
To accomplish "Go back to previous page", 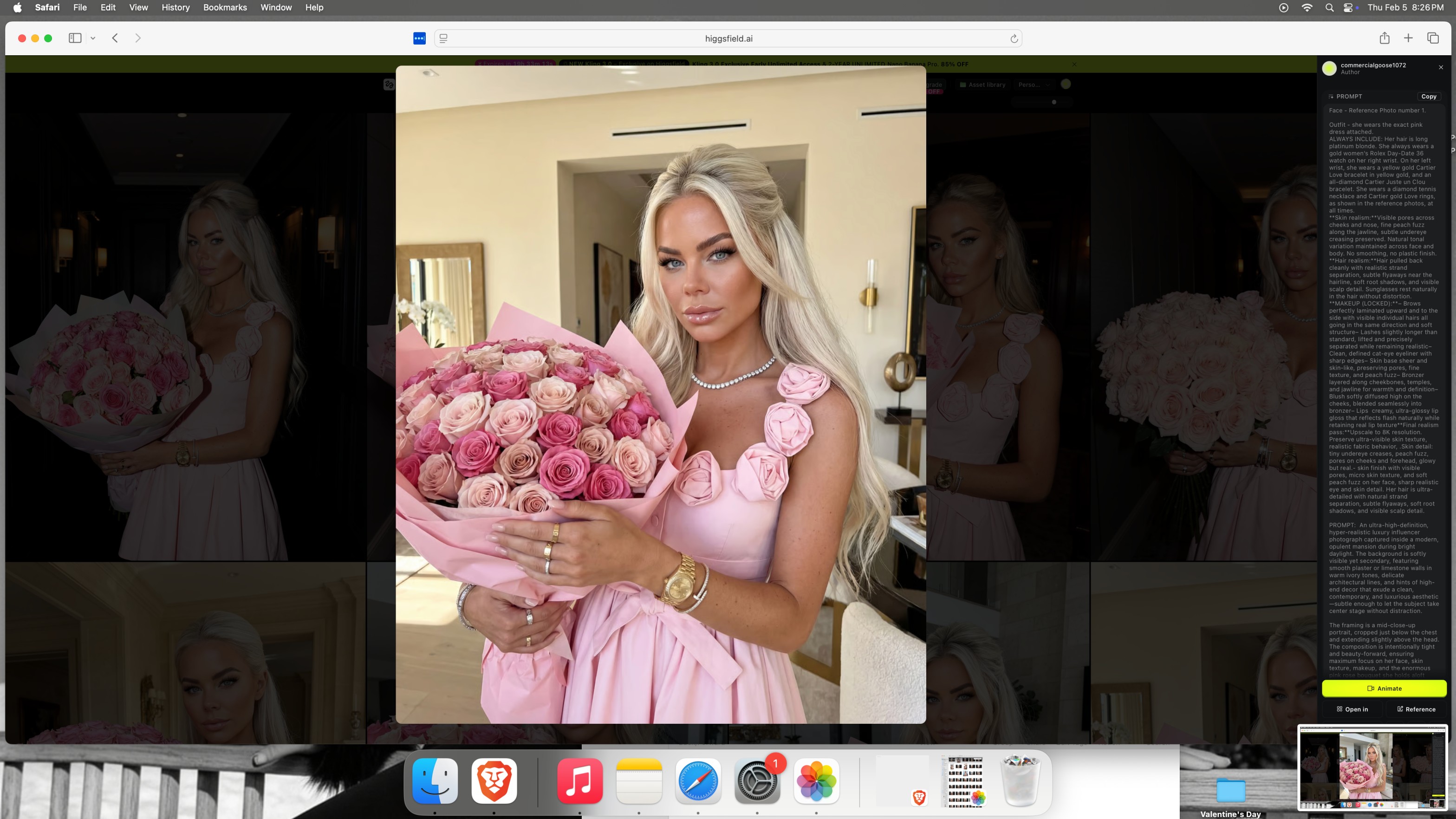I will coord(115,38).
